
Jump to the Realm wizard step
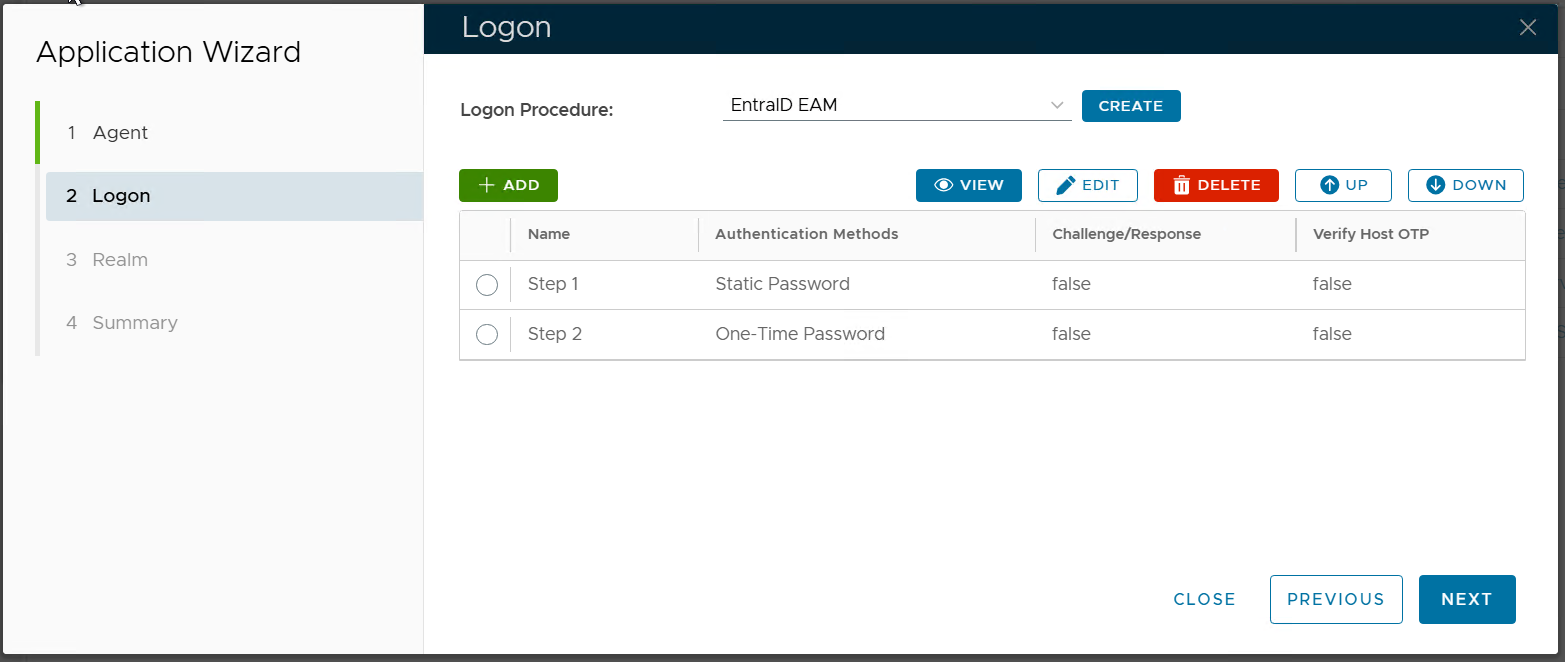click(120, 260)
